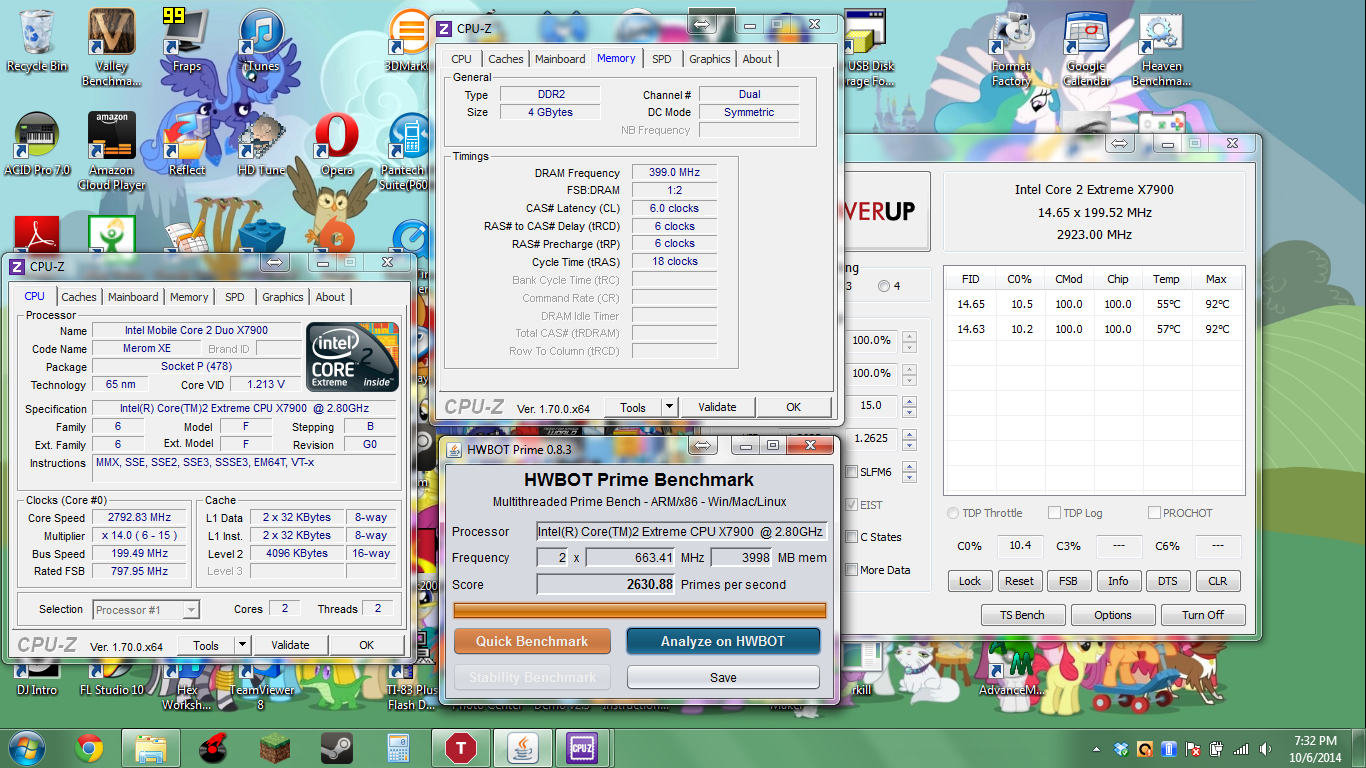Toggle the TDP Log checkbox
This screenshot has height=768, width=1366.
point(1054,513)
